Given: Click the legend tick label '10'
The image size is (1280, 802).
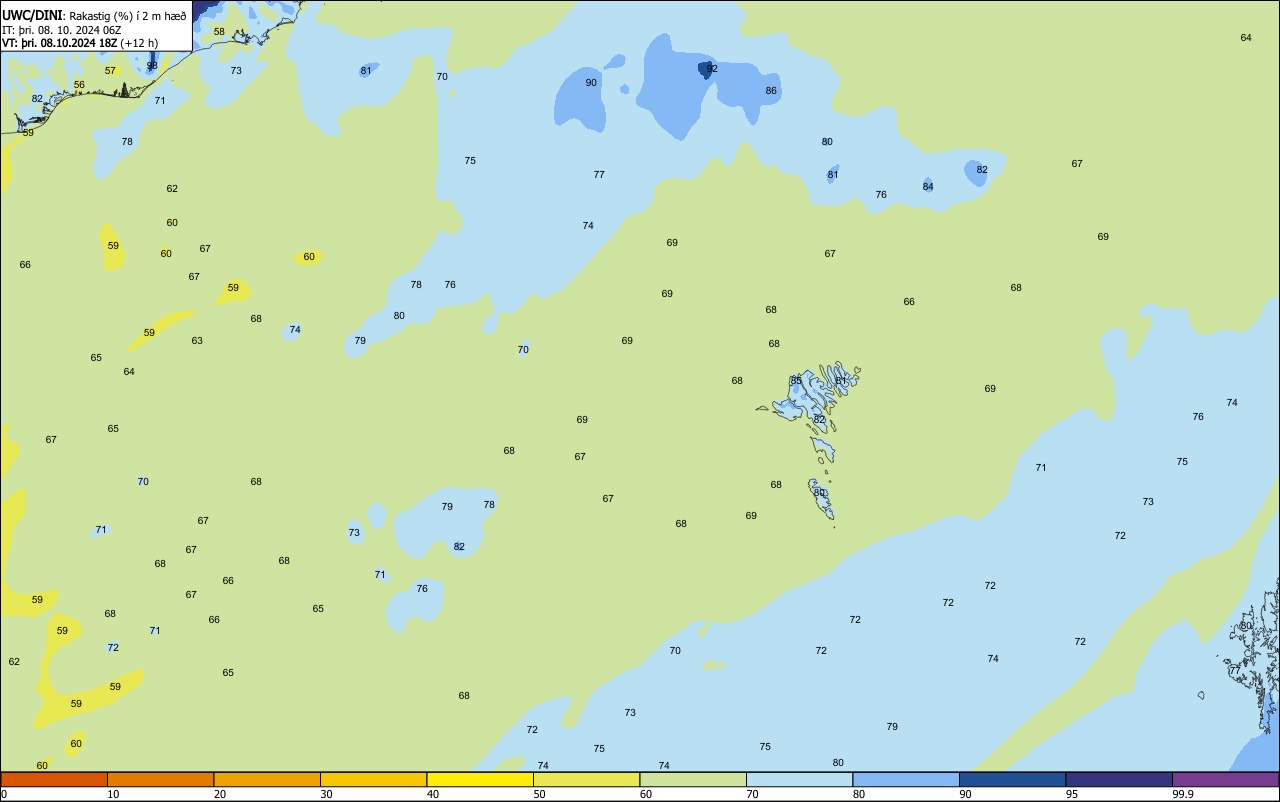Looking at the screenshot, I should click(113, 794).
